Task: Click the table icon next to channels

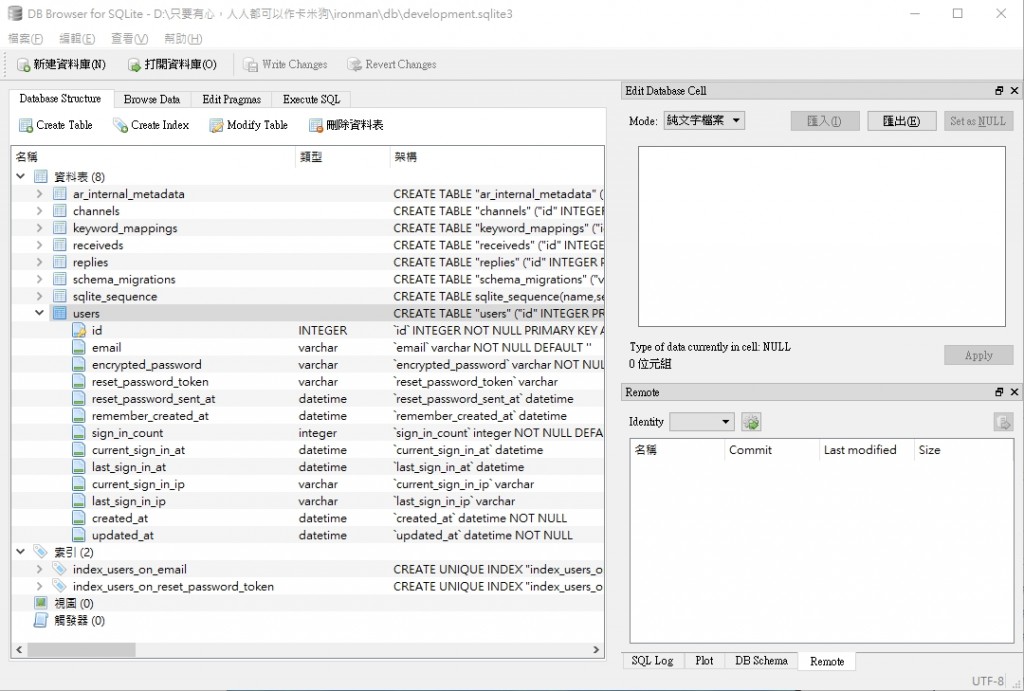Action: tap(59, 211)
